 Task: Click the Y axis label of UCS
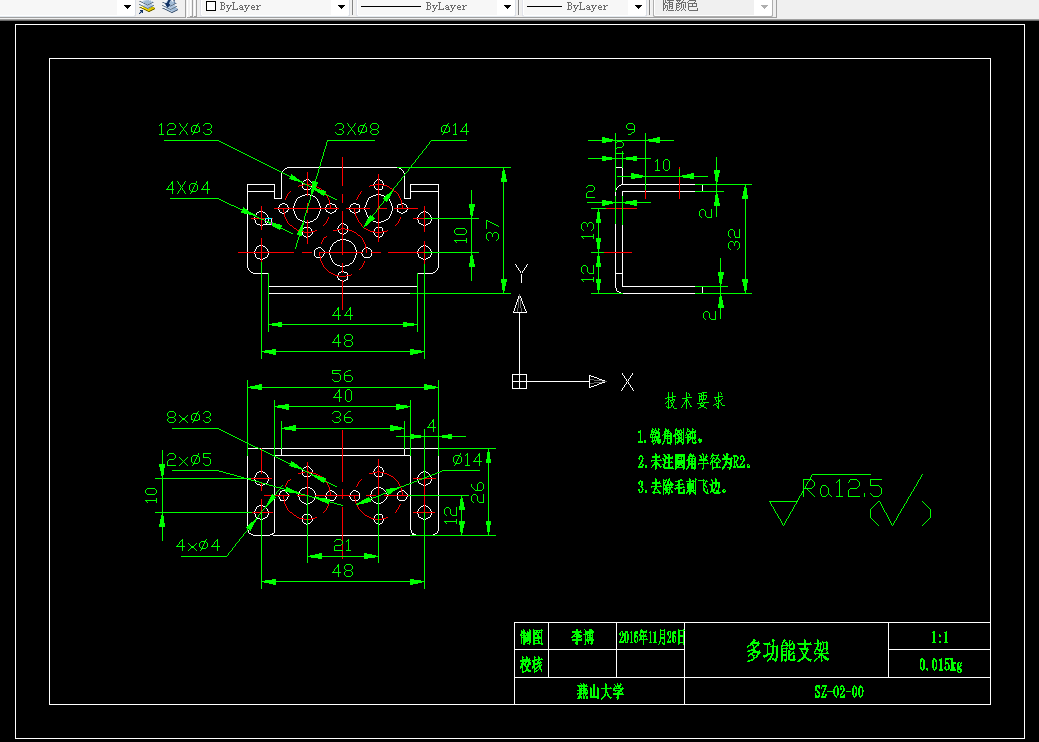pyautogui.click(x=521, y=273)
